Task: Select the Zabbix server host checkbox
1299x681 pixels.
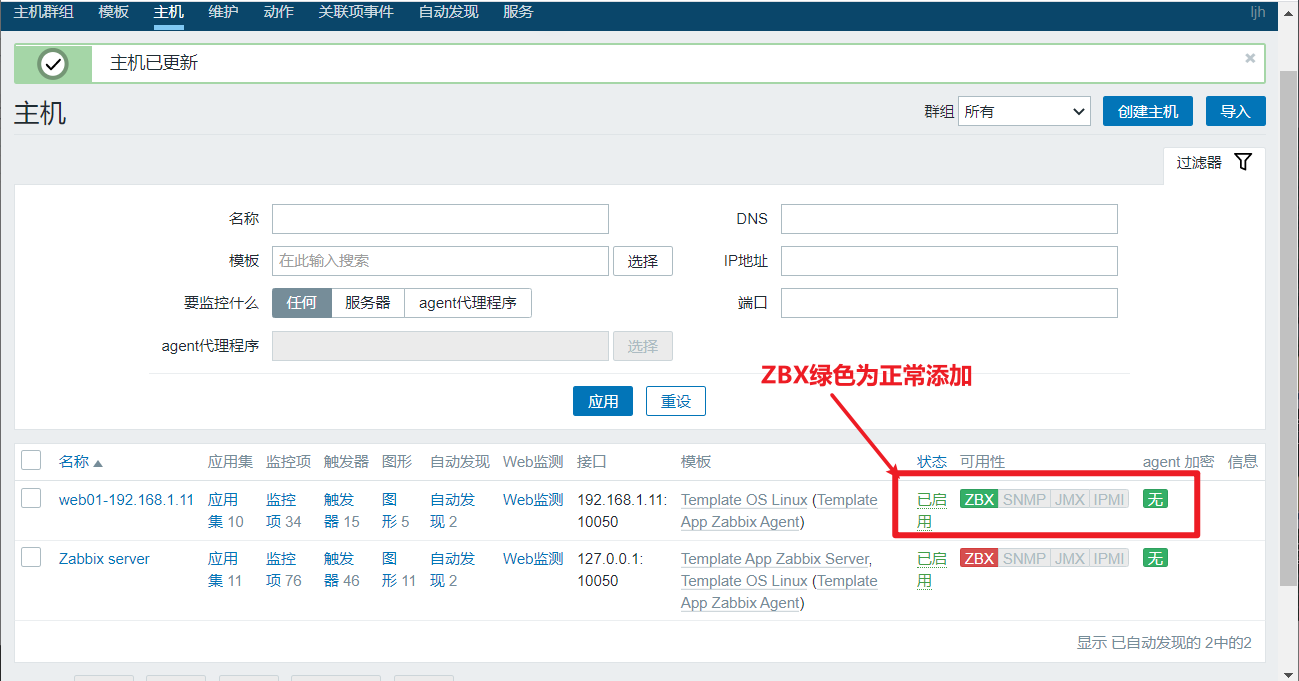Action: click(31, 557)
